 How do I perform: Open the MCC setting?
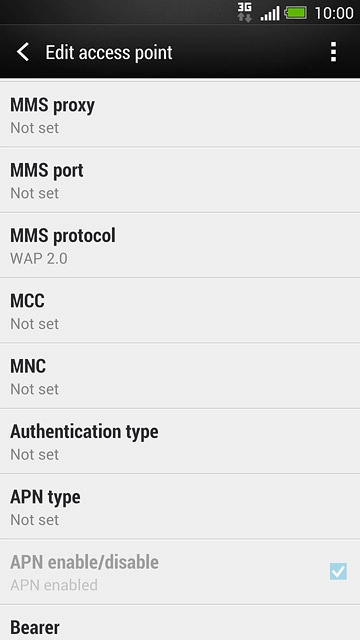[x=180, y=310]
